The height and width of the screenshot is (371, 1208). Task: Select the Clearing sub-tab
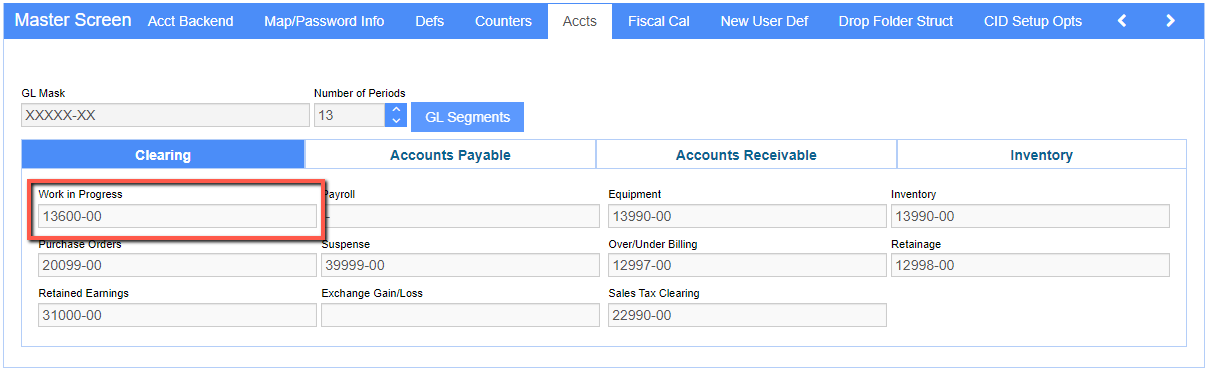[163, 155]
